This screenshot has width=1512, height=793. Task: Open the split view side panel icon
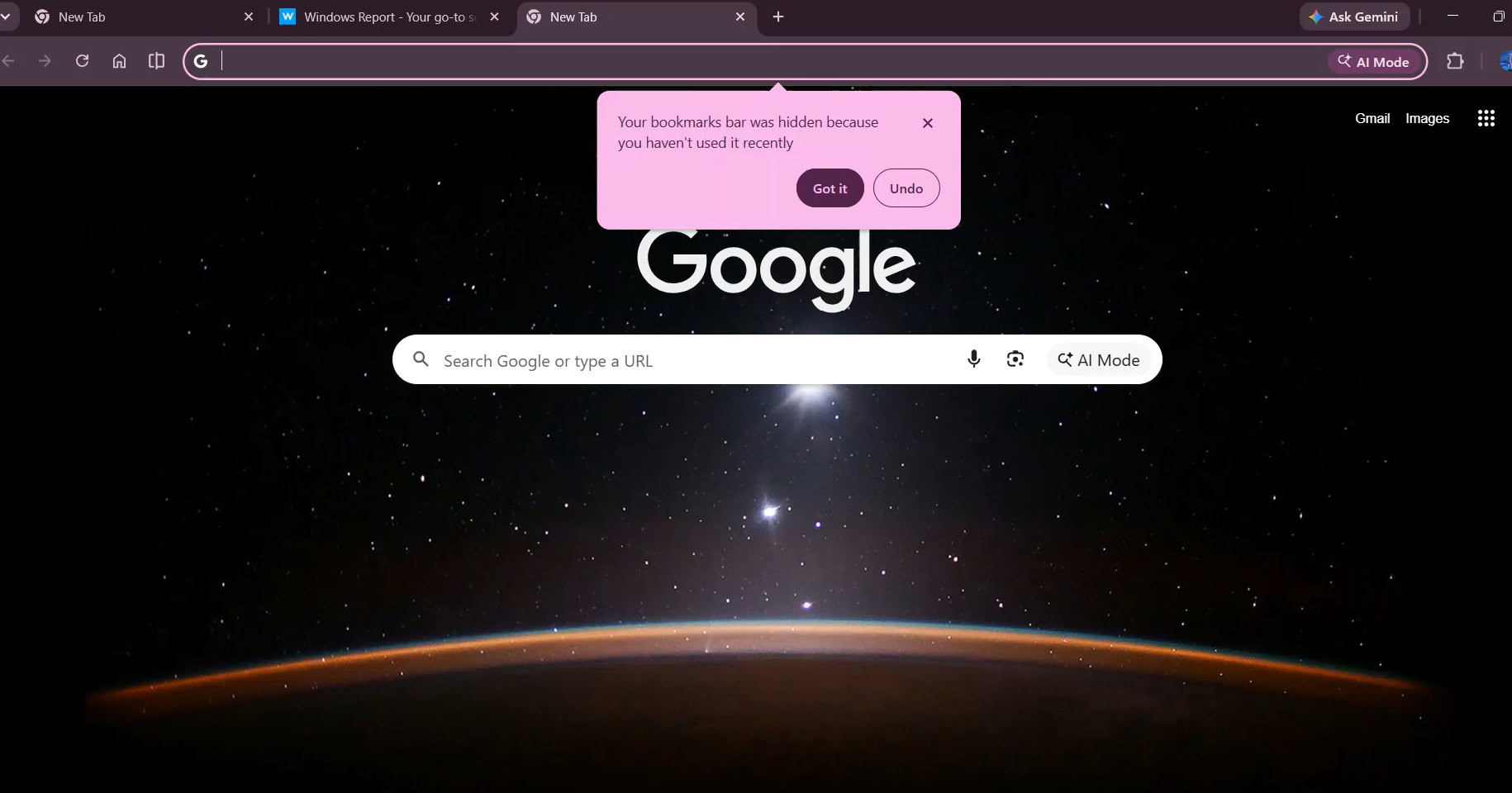click(x=156, y=61)
